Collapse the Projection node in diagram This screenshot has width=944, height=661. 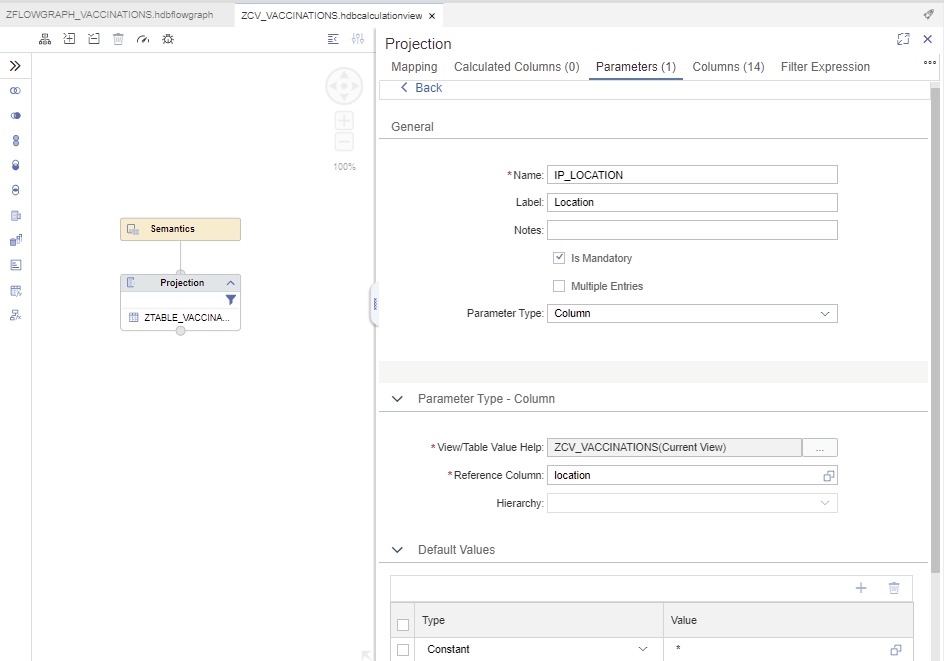(x=231, y=283)
